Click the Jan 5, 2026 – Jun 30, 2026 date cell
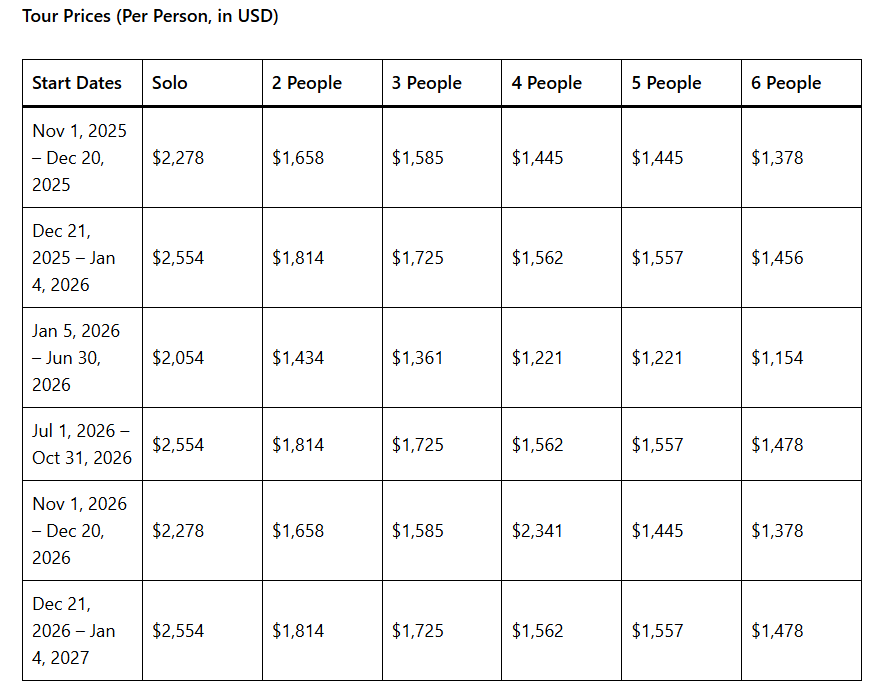 tap(80, 358)
